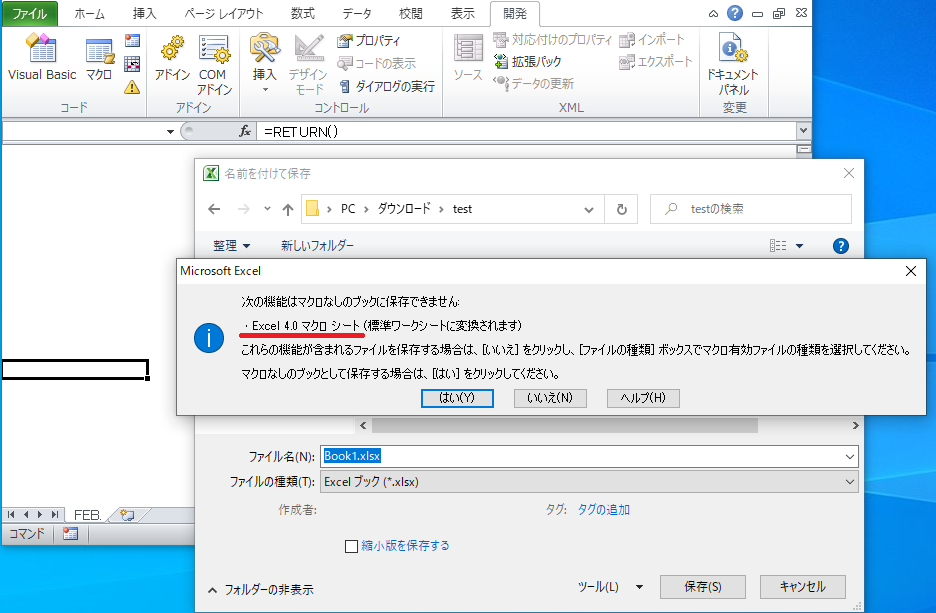This screenshot has height=613, width=936.
Task: Jump to last sheet navigation arrow
Action: pos(55,515)
